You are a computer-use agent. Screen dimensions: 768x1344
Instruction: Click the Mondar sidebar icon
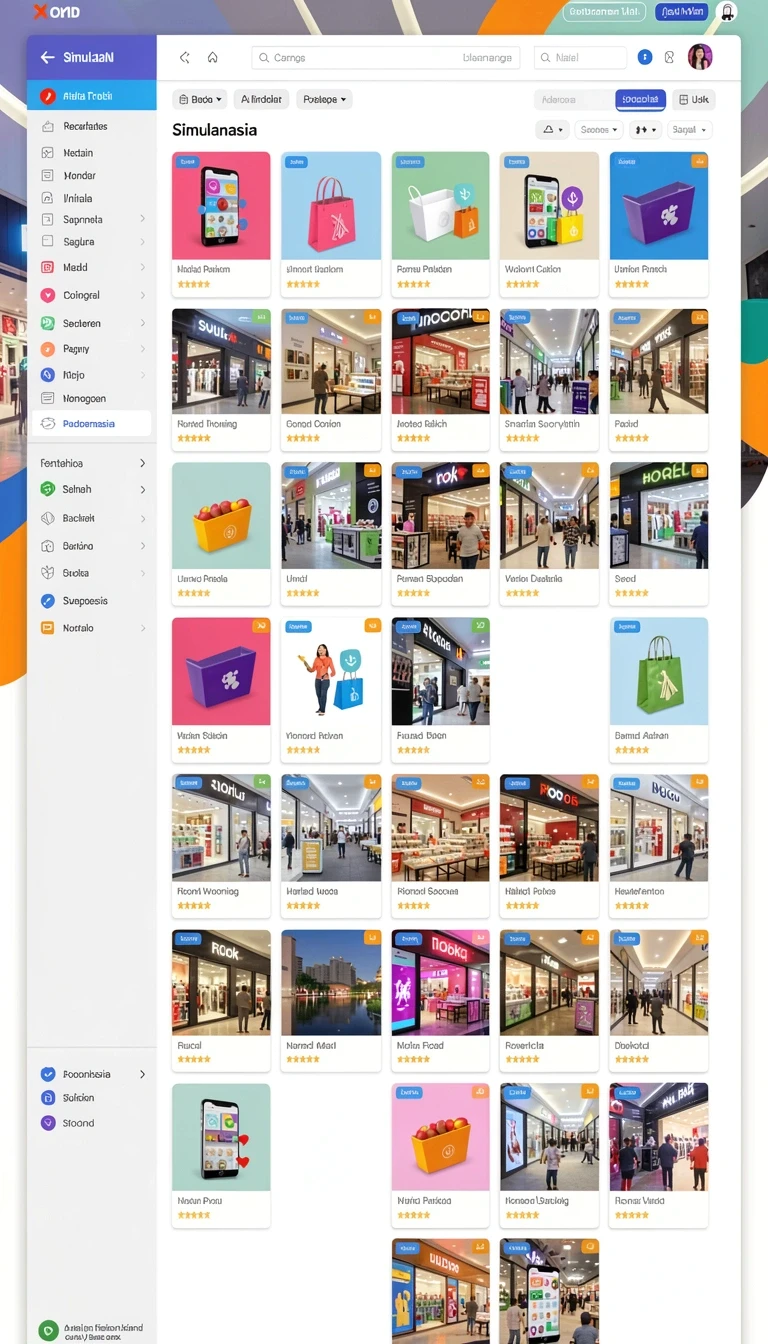point(47,175)
